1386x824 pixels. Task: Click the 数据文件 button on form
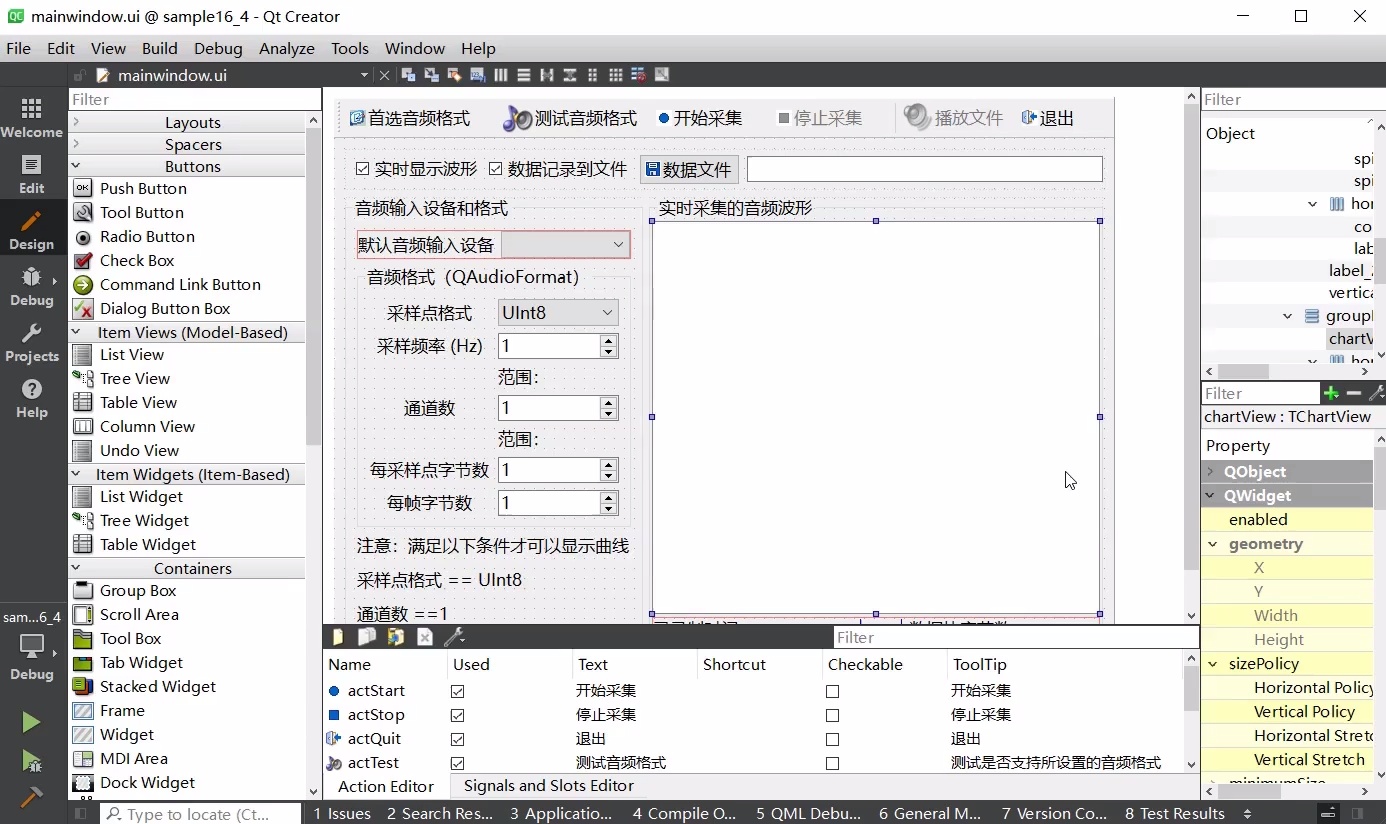(x=688, y=170)
